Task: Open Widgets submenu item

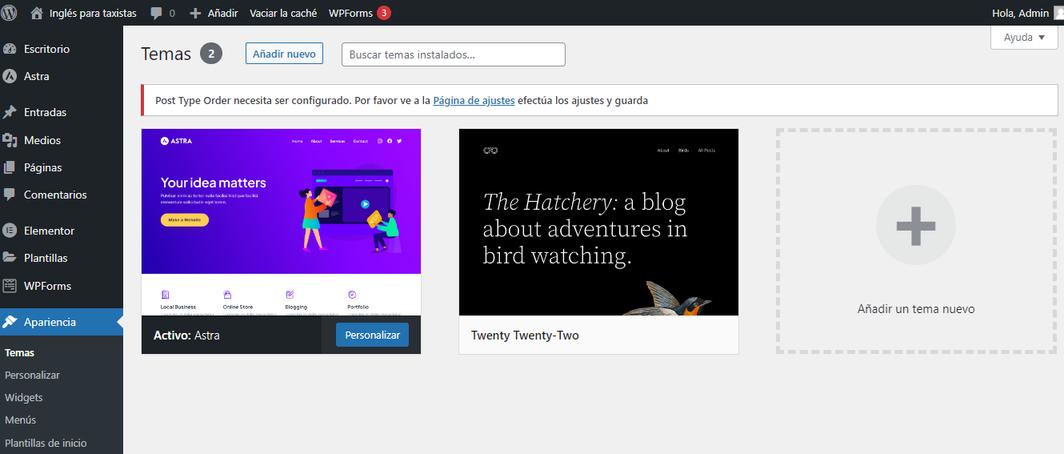Action: click(x=23, y=397)
